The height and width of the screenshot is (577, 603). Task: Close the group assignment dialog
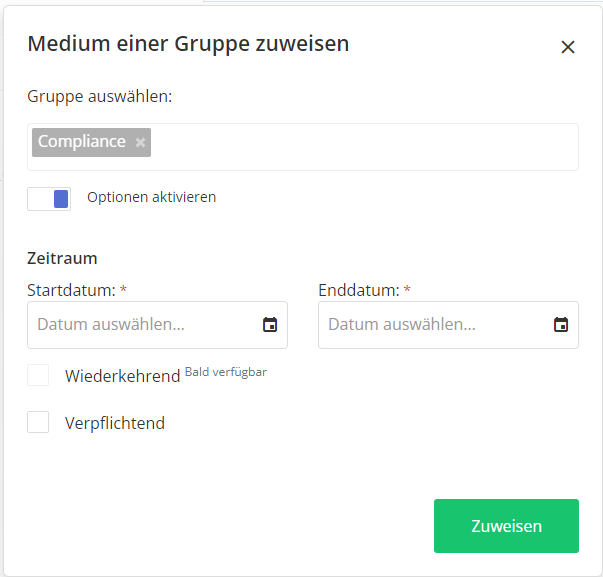click(x=568, y=47)
